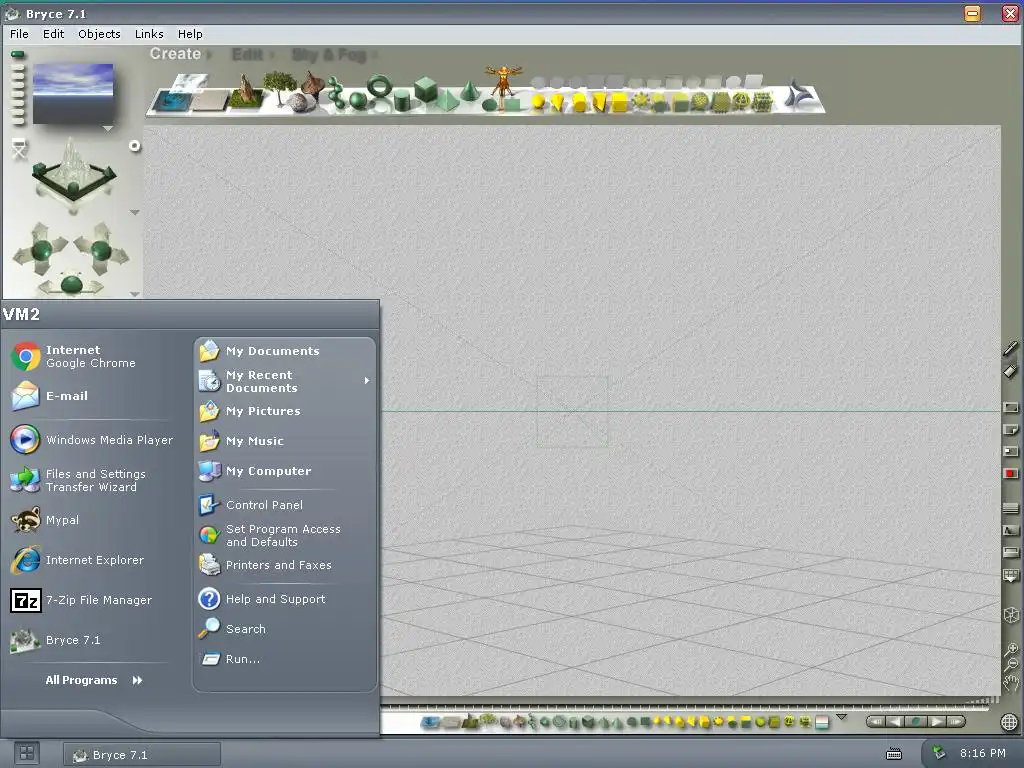This screenshot has height=768, width=1024.
Task: Expand view control options triangle
Action: pyautogui.click(x=135, y=212)
